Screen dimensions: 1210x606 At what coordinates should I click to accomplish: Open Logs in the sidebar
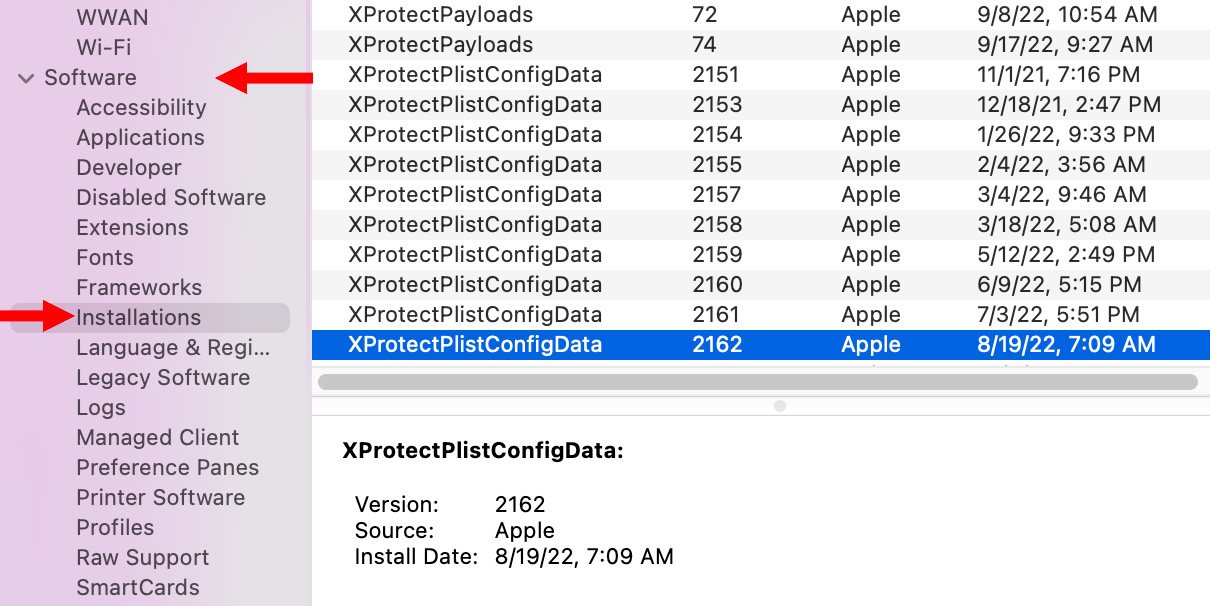coord(101,408)
